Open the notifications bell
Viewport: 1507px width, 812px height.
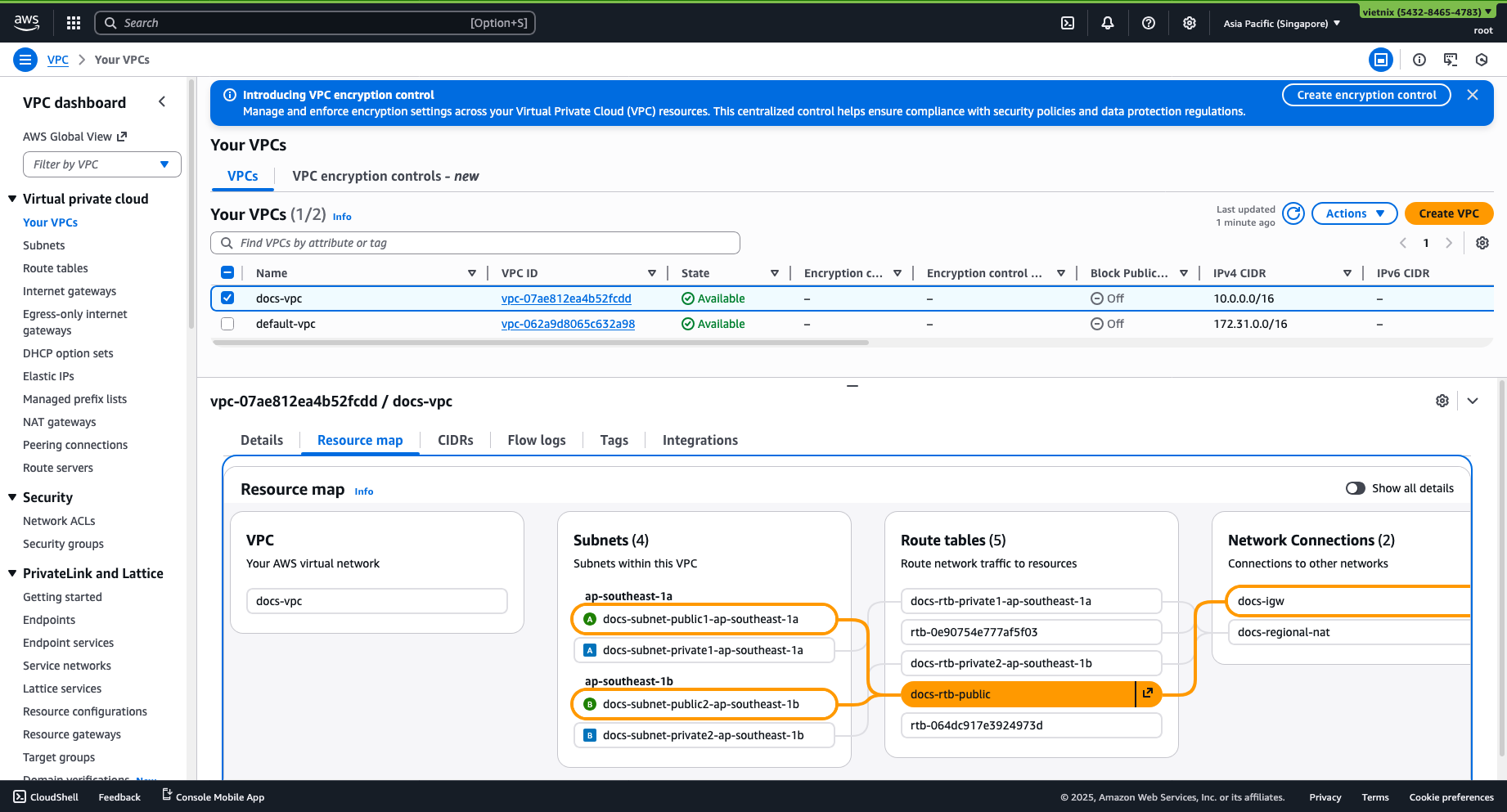point(1108,23)
